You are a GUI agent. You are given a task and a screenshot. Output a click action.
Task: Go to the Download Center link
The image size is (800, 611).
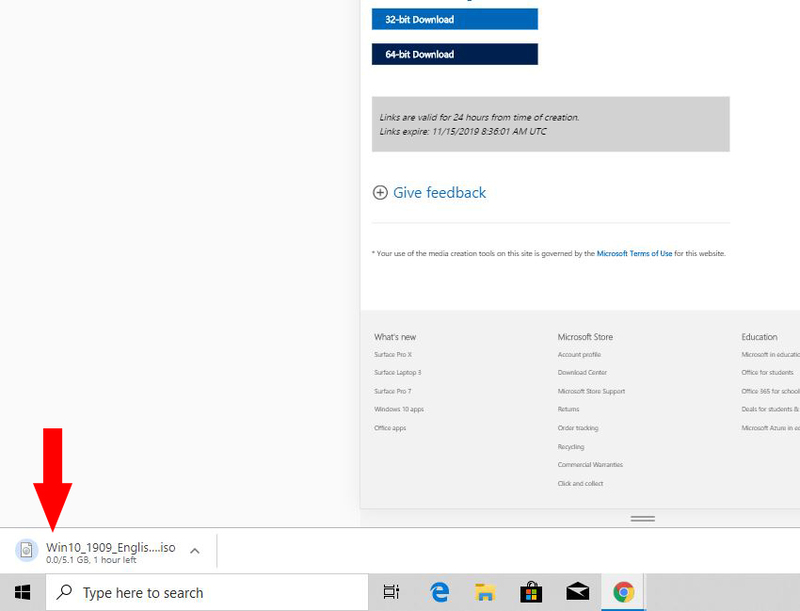pyautogui.click(x=582, y=372)
